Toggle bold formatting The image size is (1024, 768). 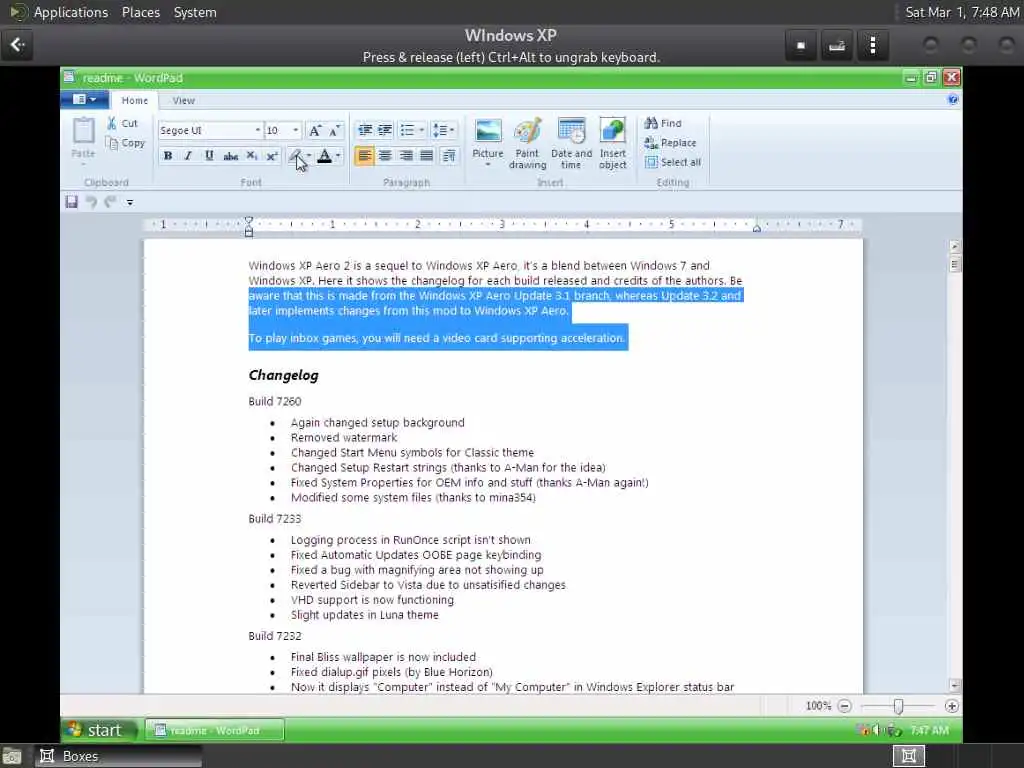[168, 156]
